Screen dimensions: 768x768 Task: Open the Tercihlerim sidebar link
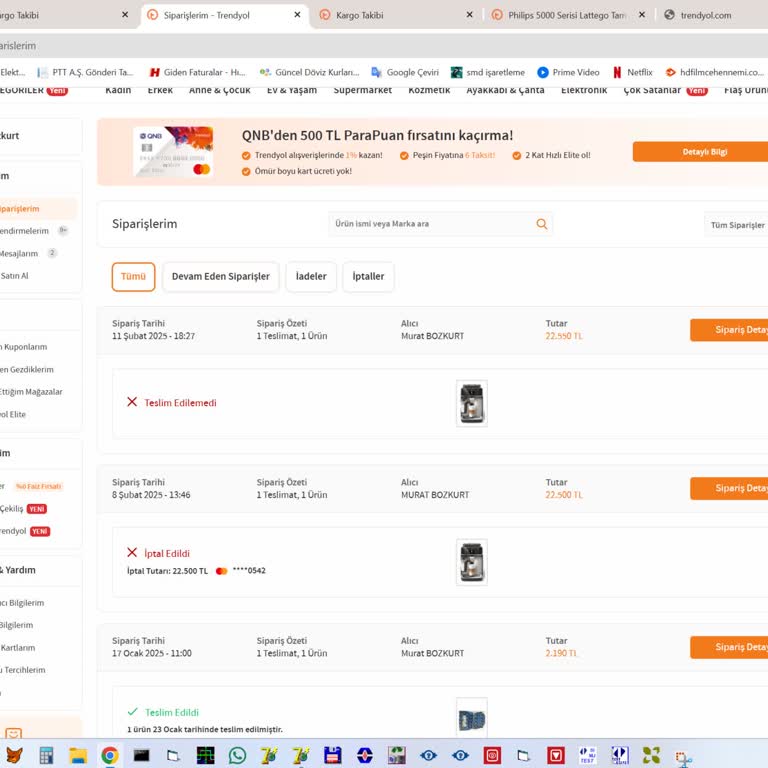pyautogui.click(x=24, y=670)
